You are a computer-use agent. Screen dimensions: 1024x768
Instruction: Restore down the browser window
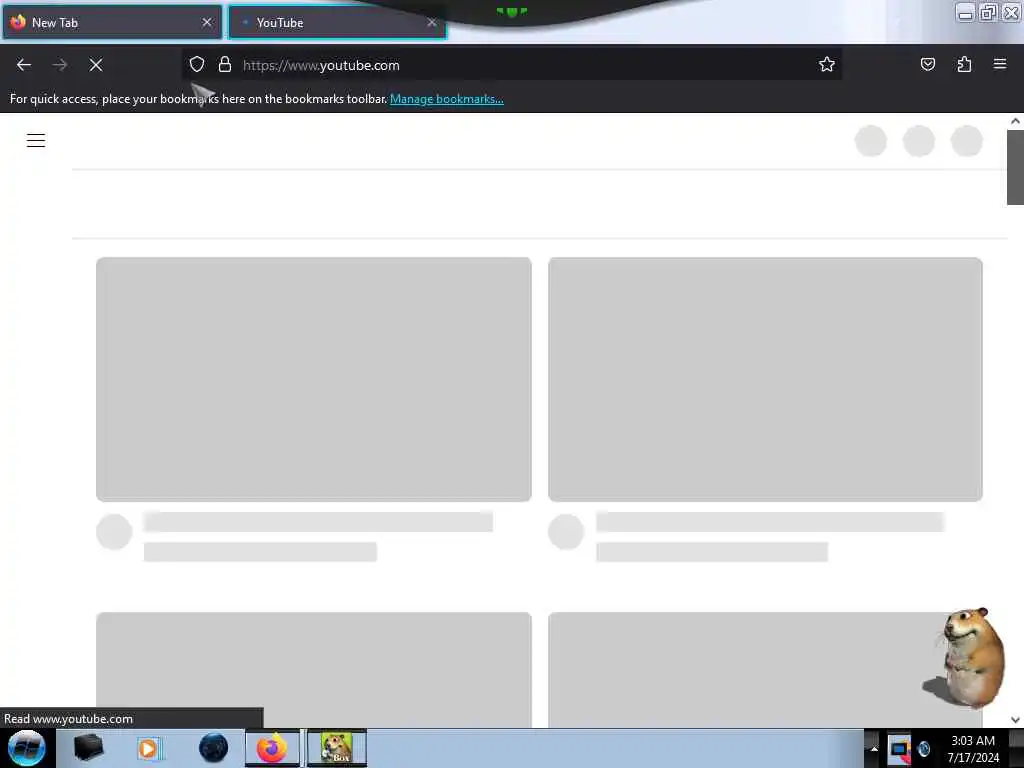(x=989, y=12)
